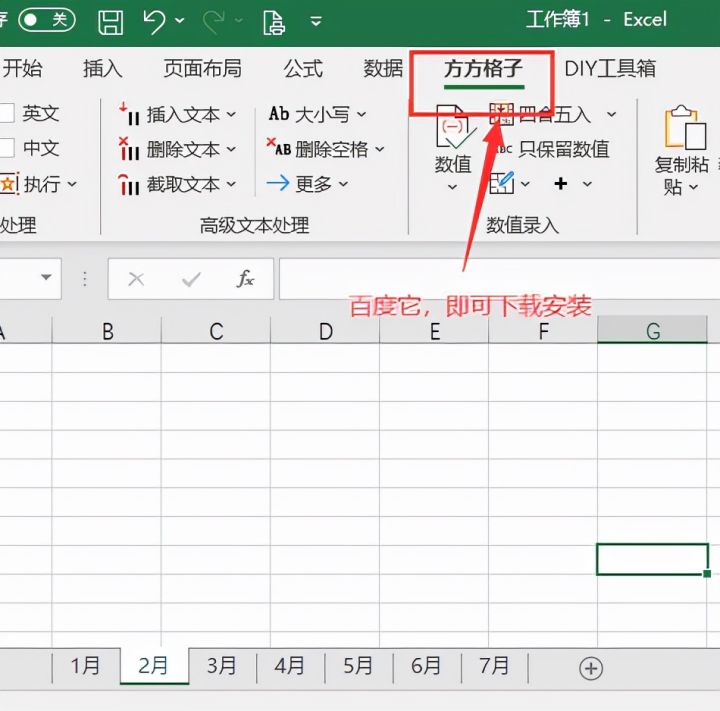Expand the 更多 dropdown arrow
This screenshot has width=720, height=711.
[343, 184]
